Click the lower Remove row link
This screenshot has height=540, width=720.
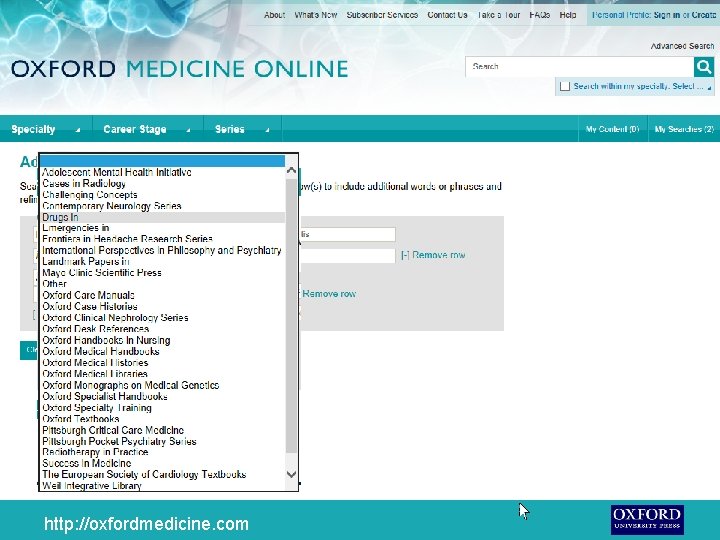pos(329,294)
